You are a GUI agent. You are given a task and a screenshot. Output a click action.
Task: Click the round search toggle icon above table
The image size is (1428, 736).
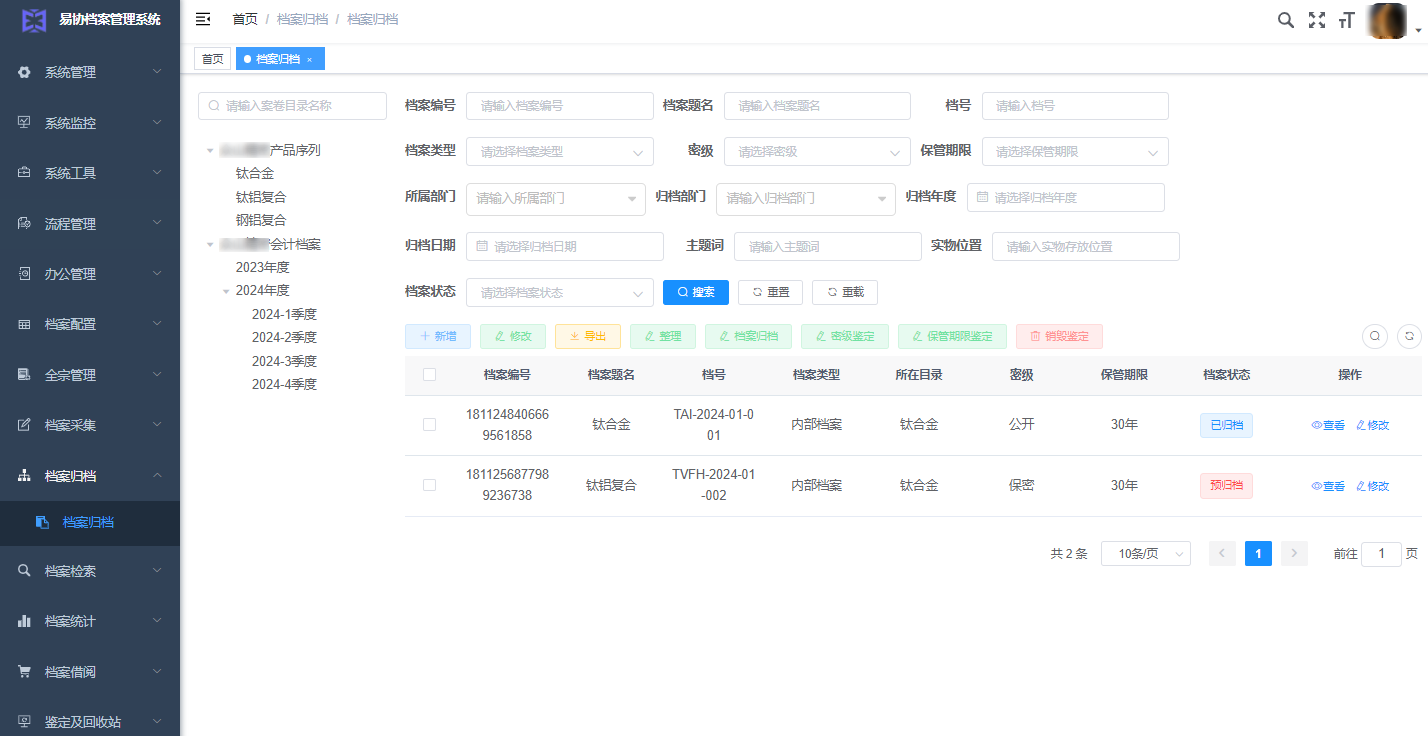coord(1376,337)
